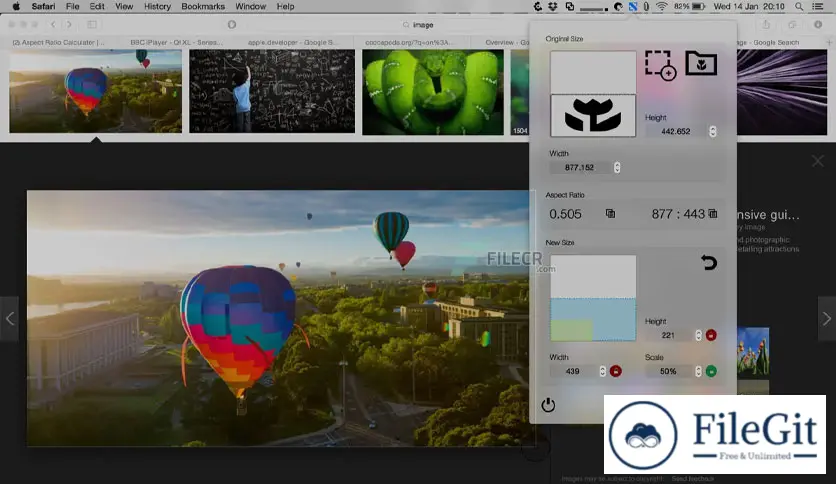Open the aspect ratio app menu-bar icon
836x484 pixels.
click(x=632, y=6)
